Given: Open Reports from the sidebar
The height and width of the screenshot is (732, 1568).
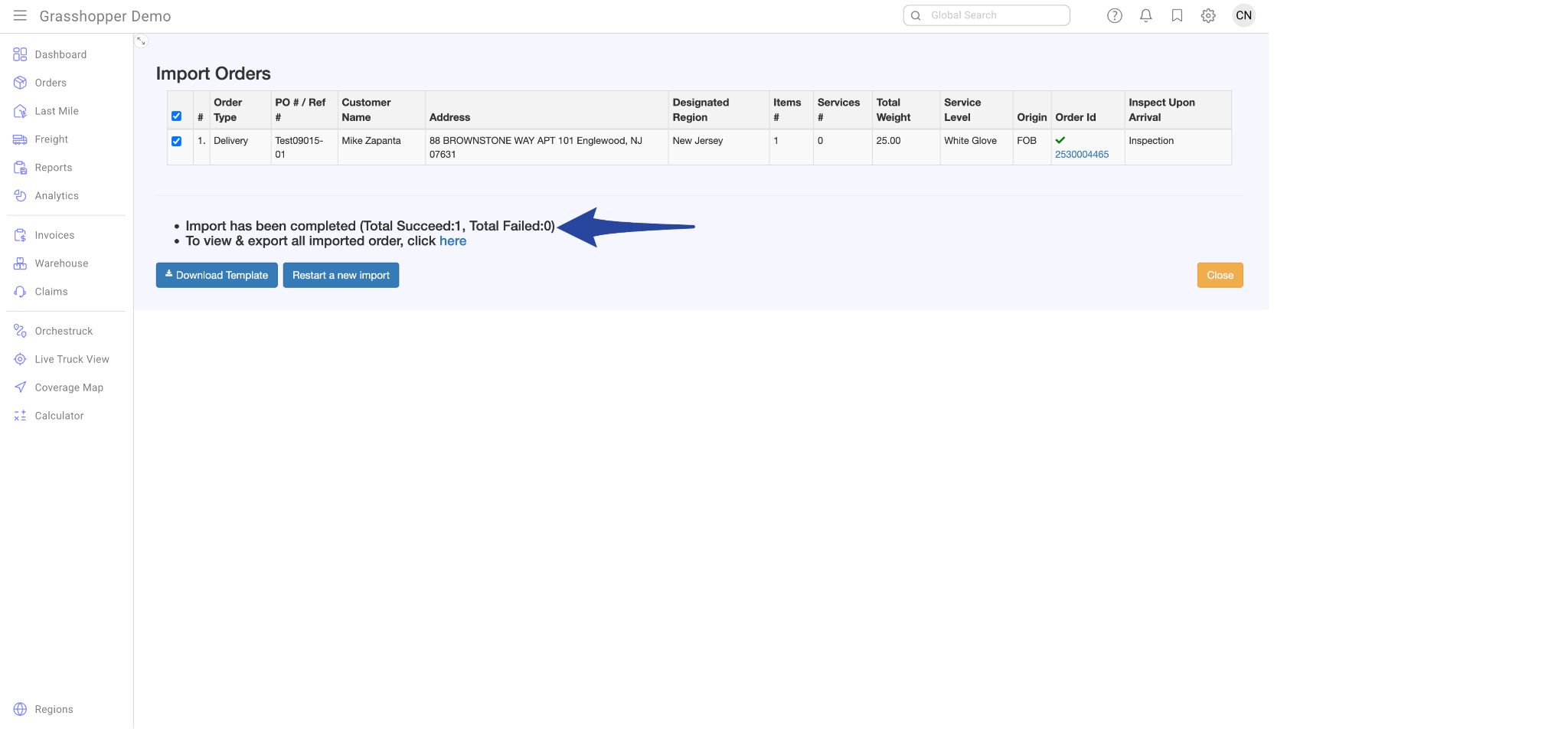Looking at the screenshot, I should pos(54,168).
